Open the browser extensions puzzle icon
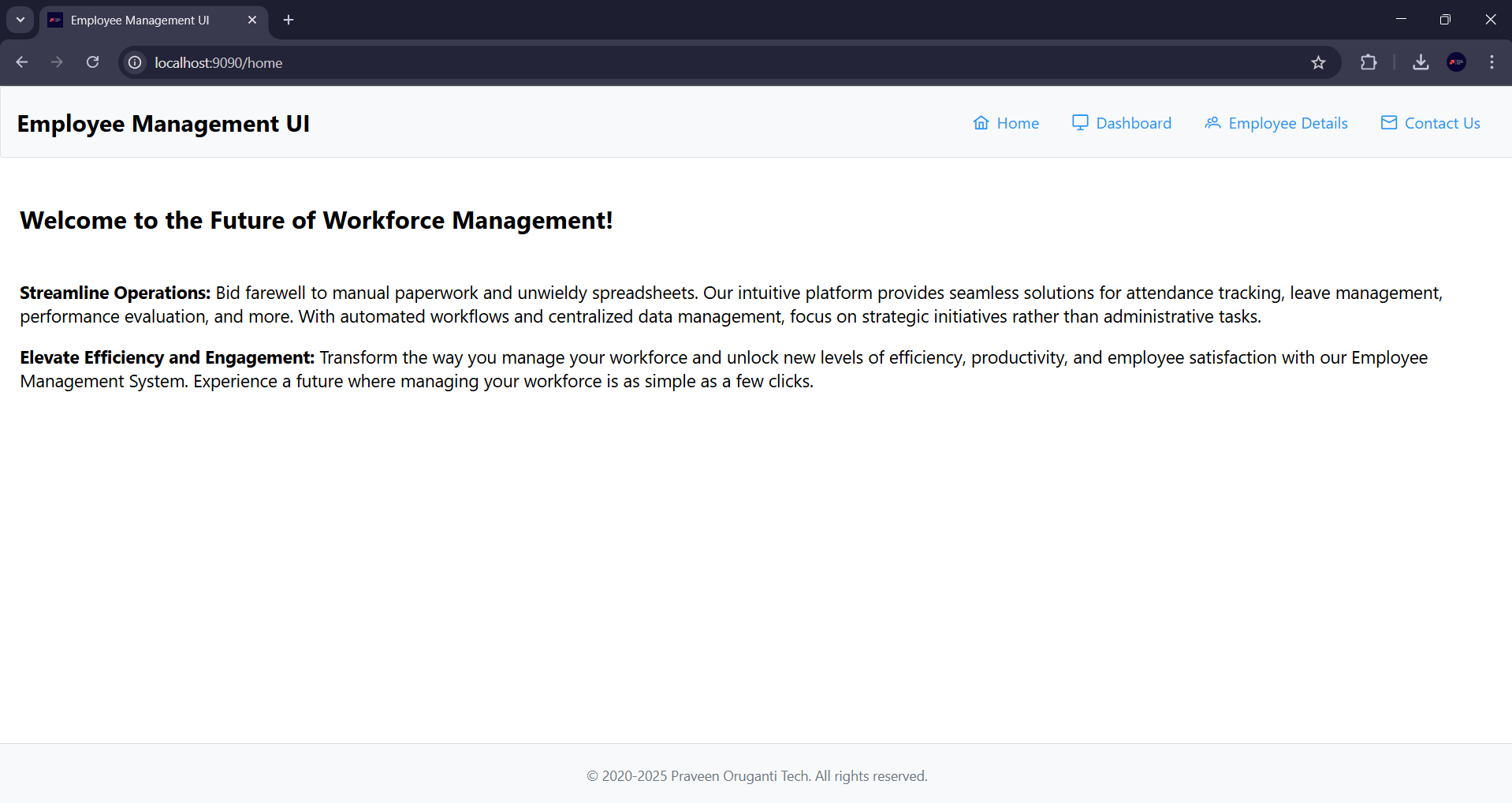The image size is (1512, 803). [1369, 62]
